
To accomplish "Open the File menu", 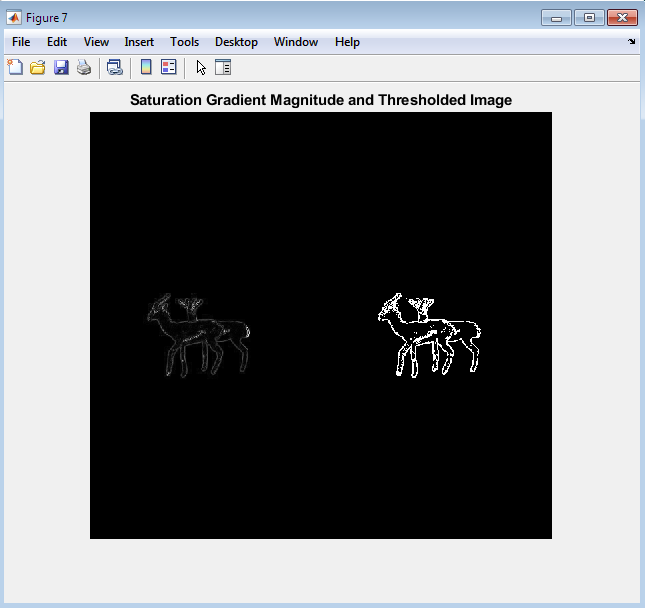I will point(21,42).
